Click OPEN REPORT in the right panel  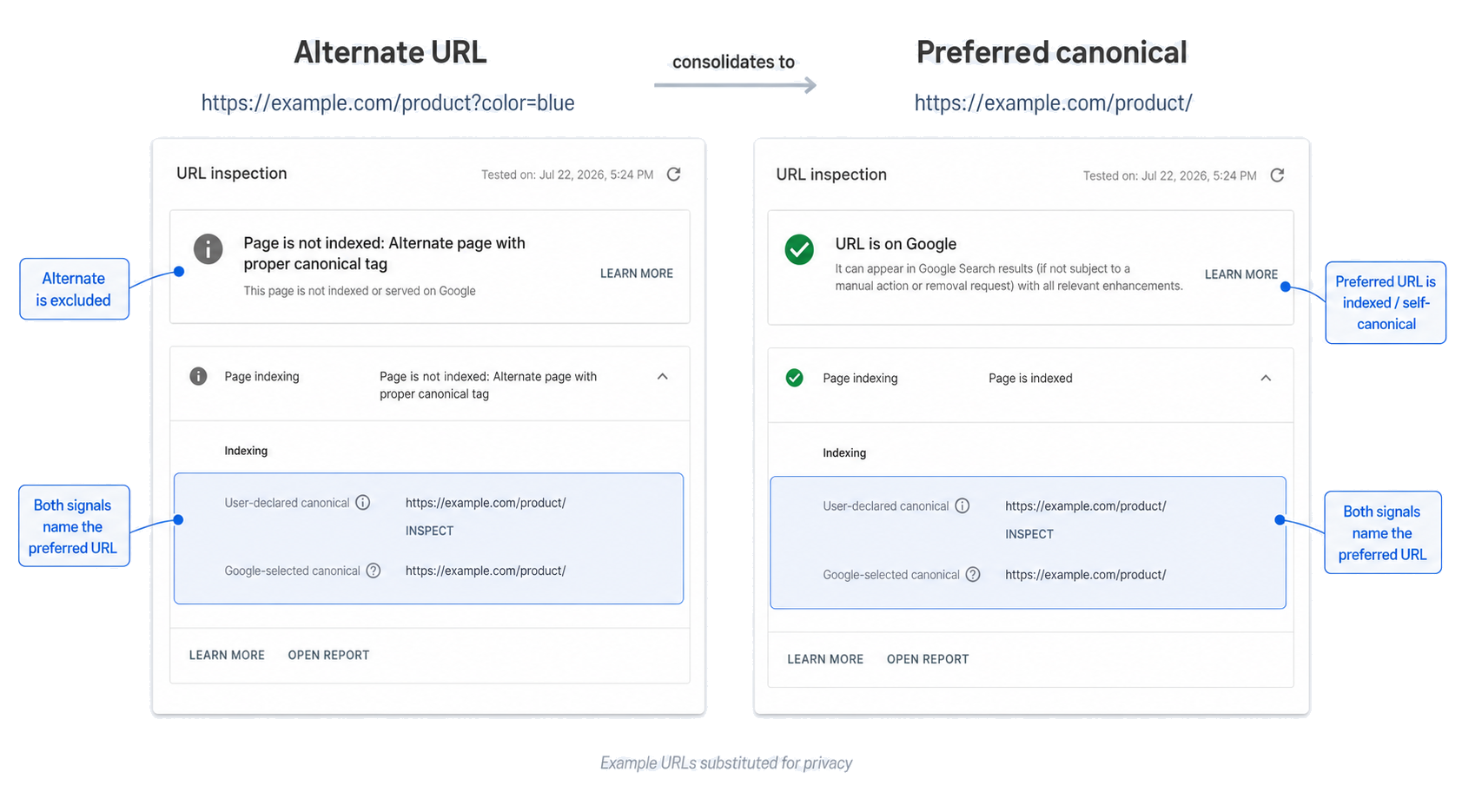tap(928, 659)
